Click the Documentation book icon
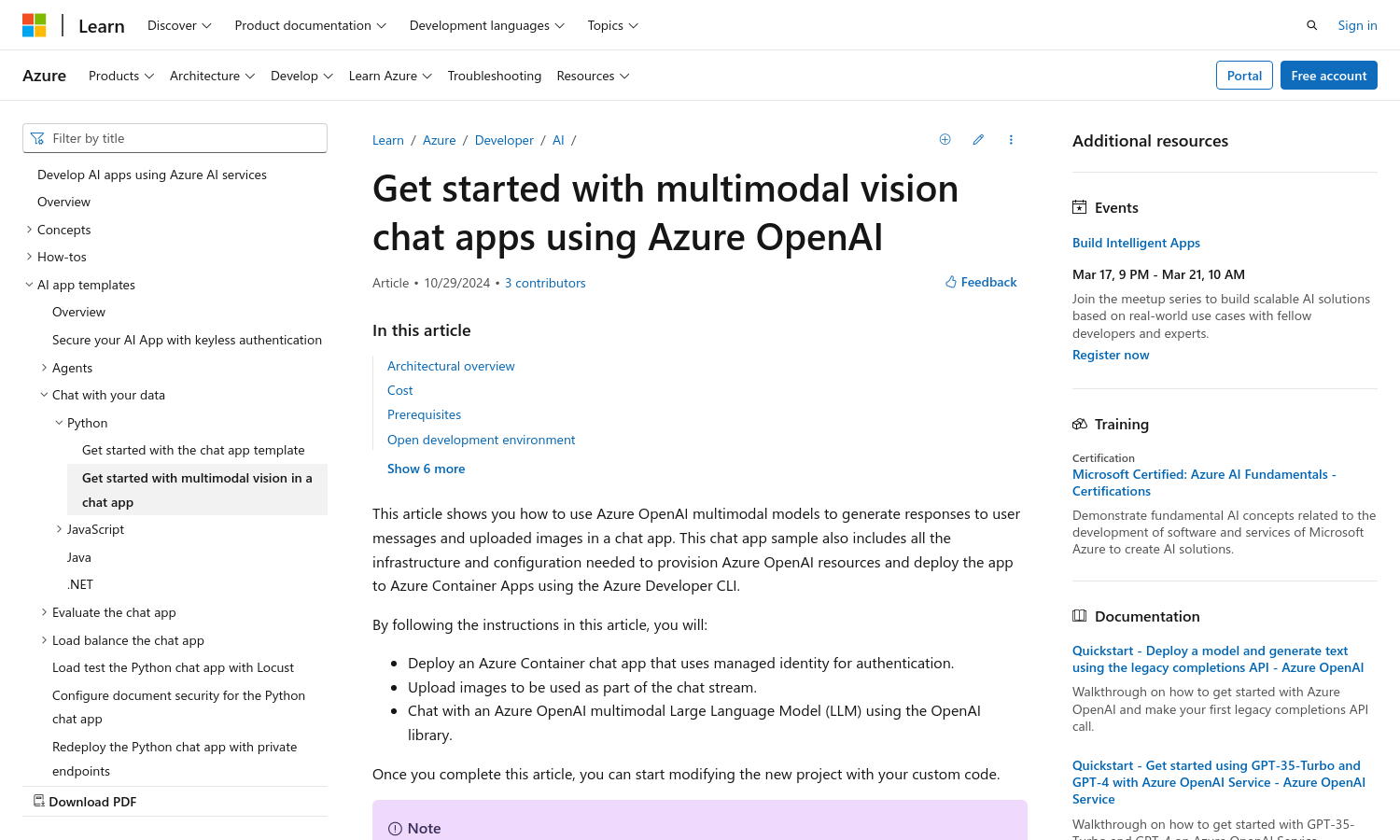The height and width of the screenshot is (840, 1400). click(x=1080, y=616)
